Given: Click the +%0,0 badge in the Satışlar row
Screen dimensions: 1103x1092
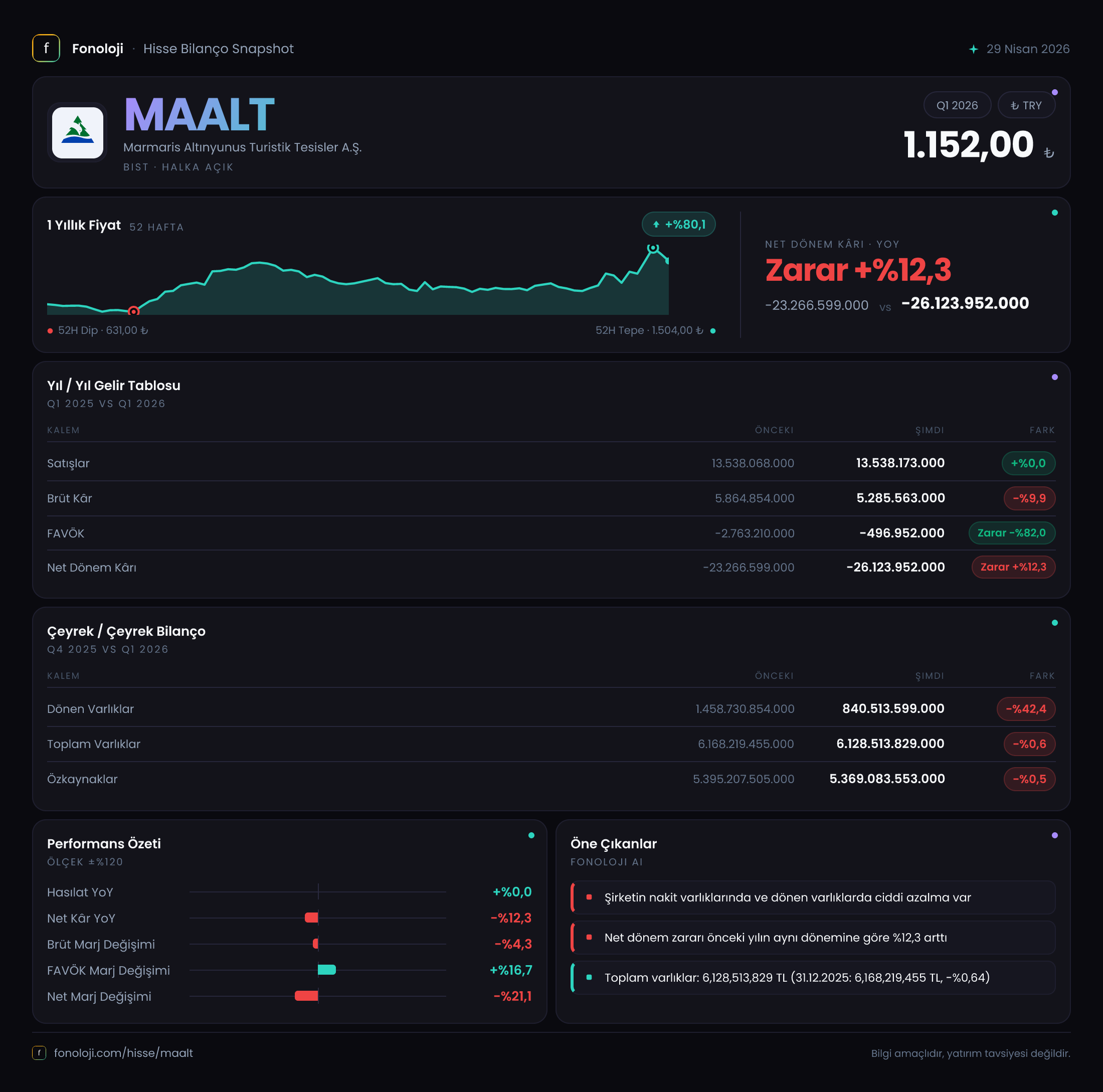Looking at the screenshot, I should tap(1028, 463).
